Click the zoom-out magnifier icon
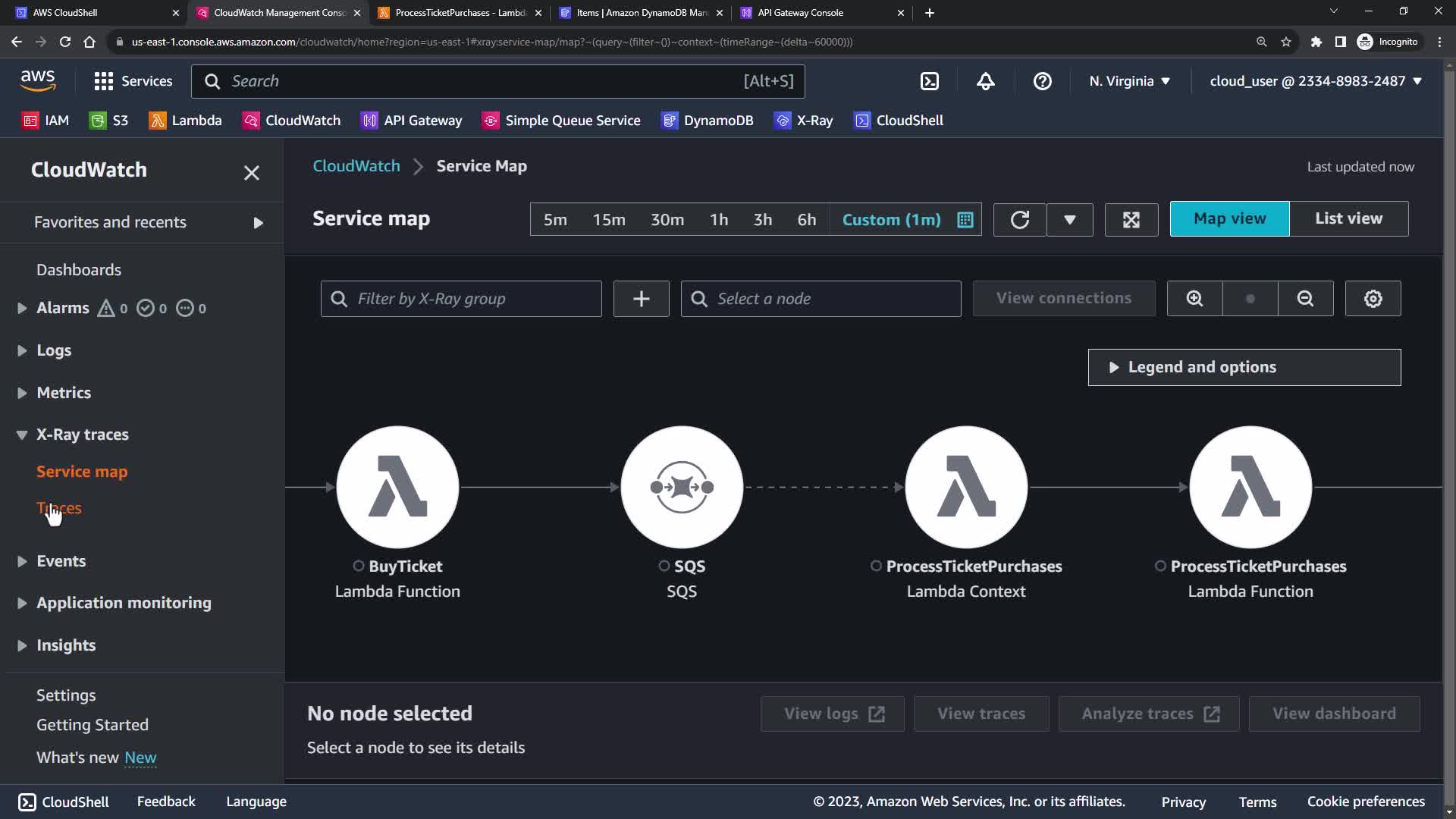The image size is (1456, 819). point(1305,299)
